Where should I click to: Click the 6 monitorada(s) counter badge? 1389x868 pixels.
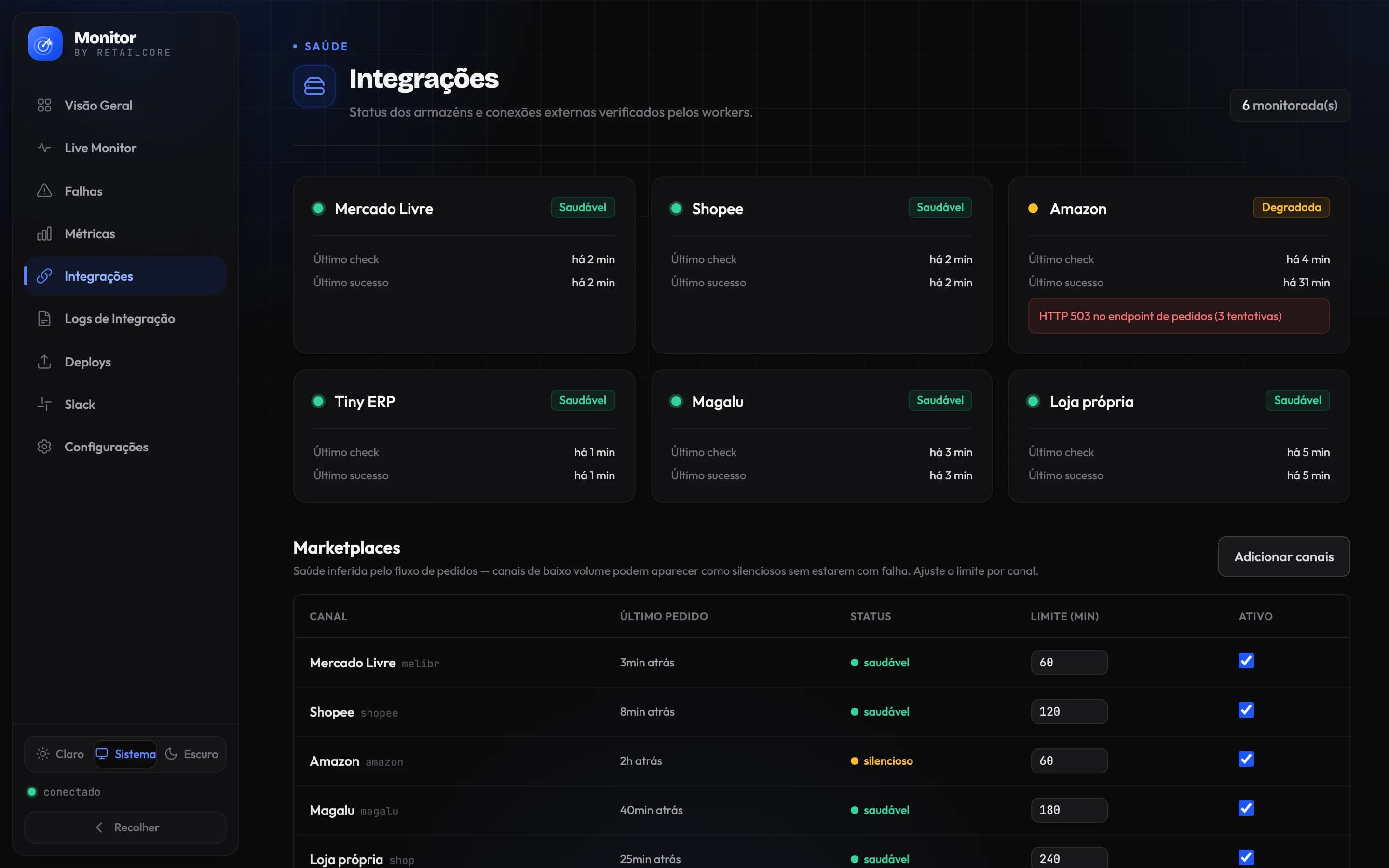[1290, 105]
